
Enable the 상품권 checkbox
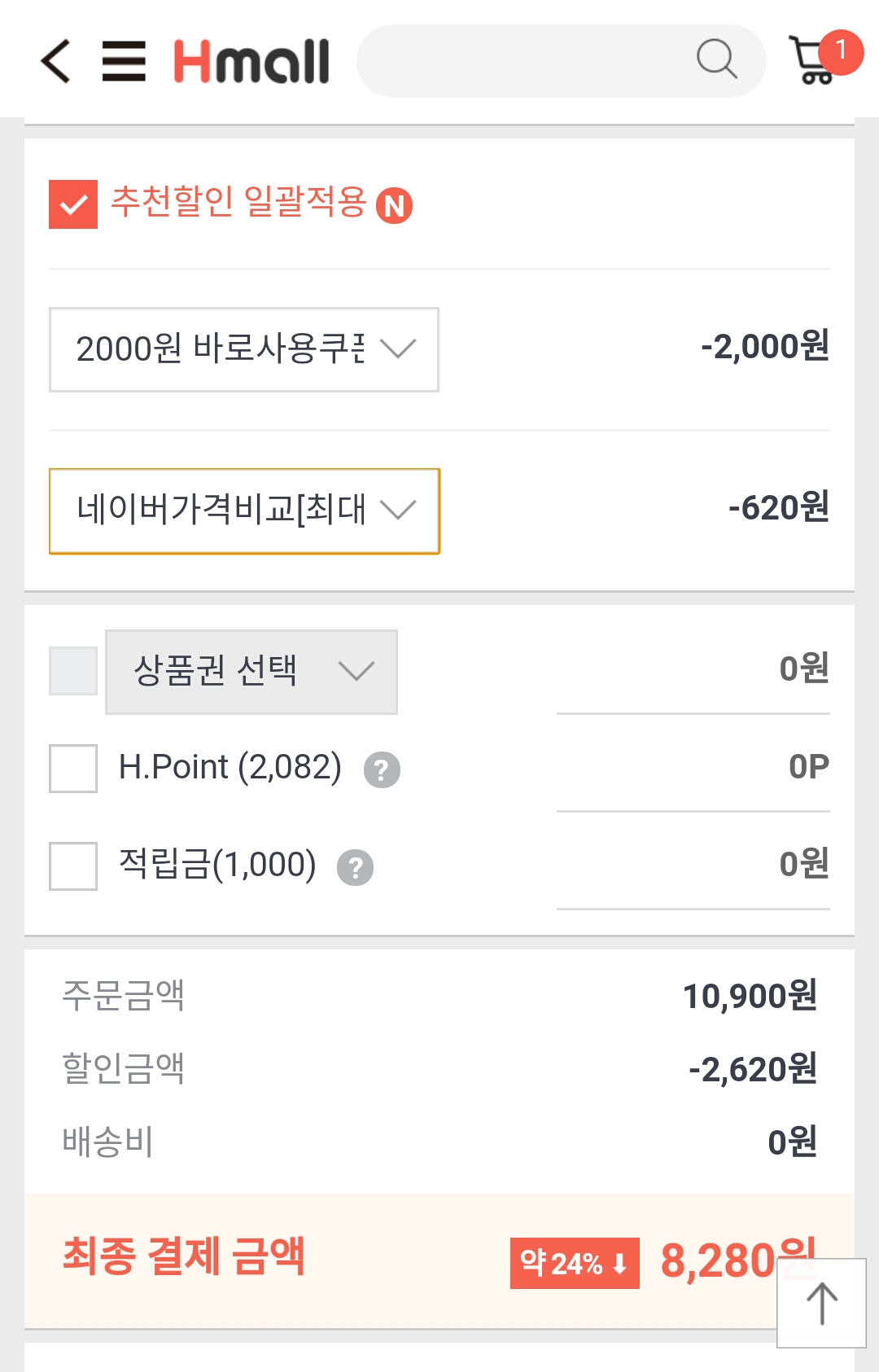(73, 671)
